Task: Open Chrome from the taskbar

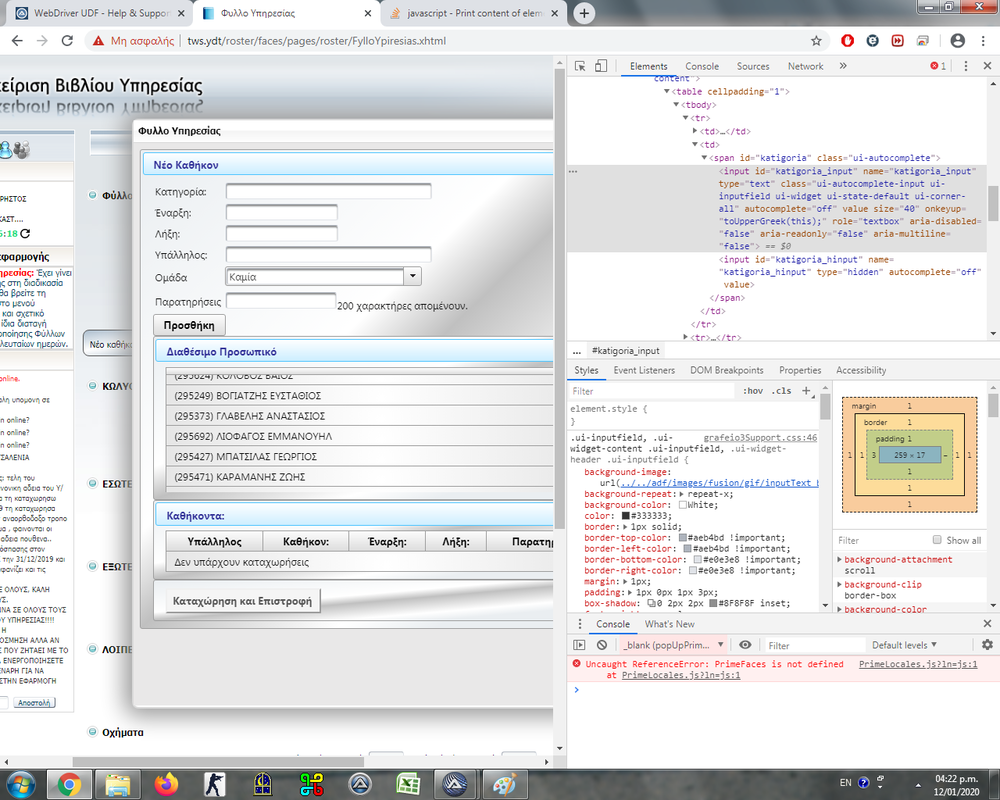Action: 70,784
